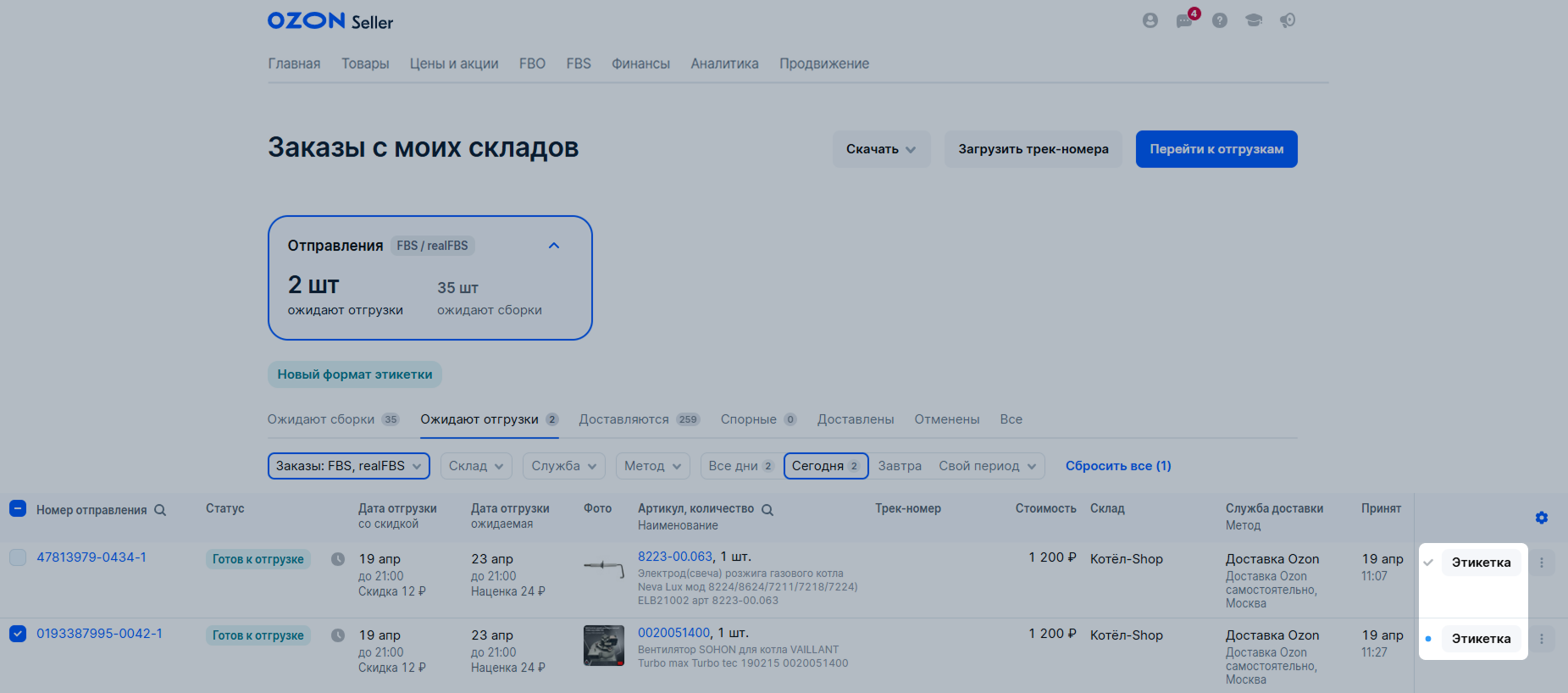Expand the Скачать dropdown

[881, 149]
